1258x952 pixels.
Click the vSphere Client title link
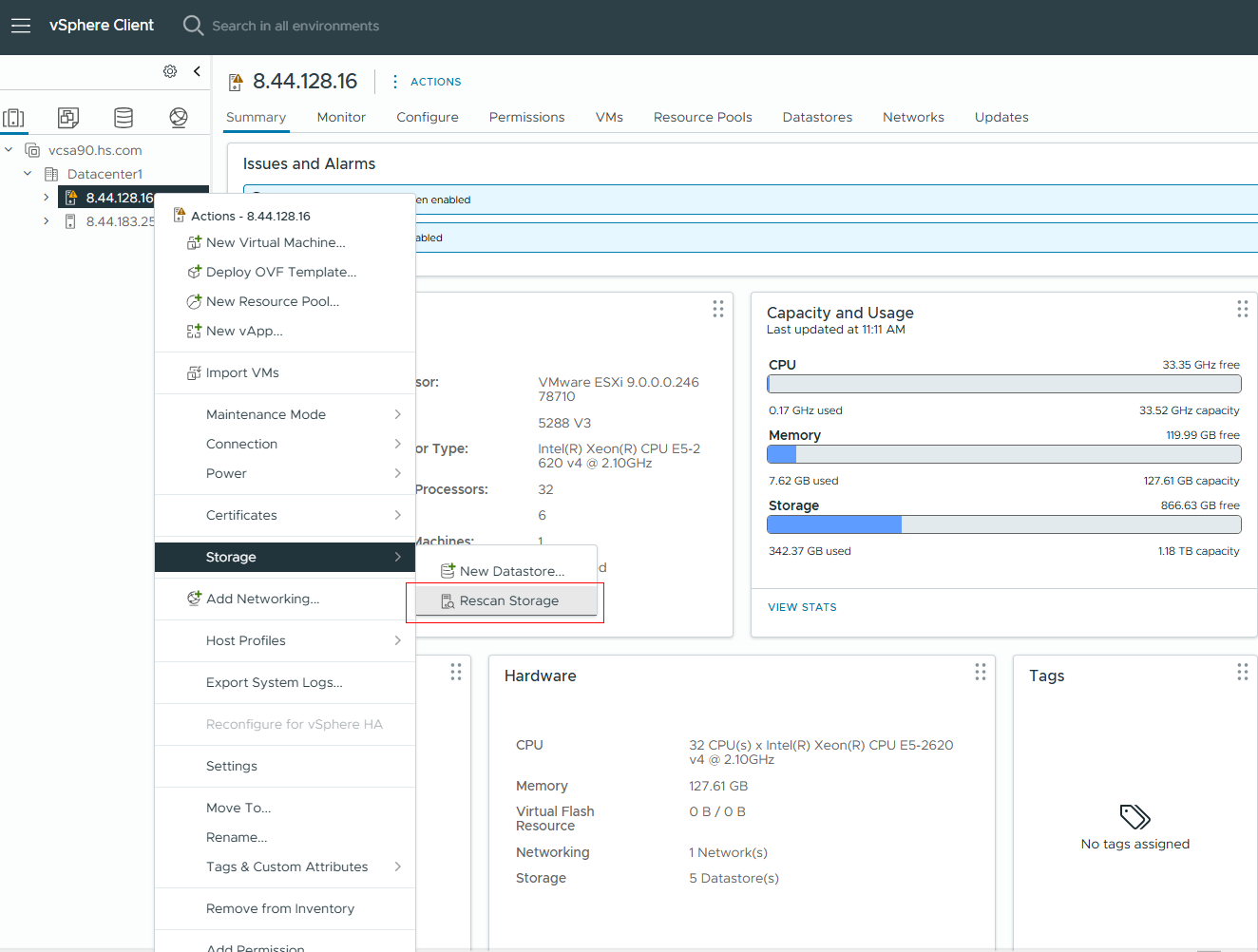(102, 26)
